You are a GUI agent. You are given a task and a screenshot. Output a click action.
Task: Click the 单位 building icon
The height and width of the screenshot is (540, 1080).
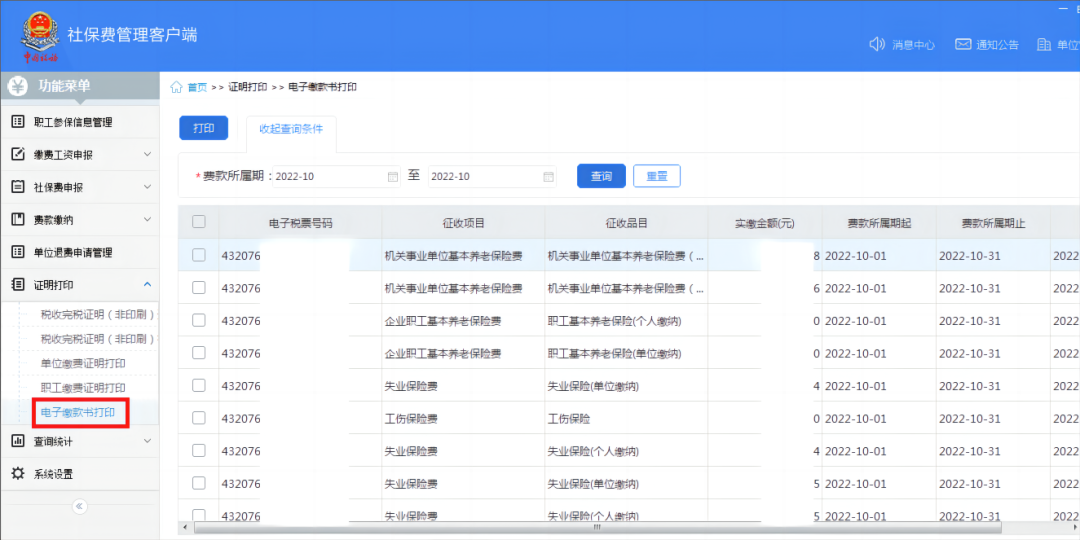click(x=1043, y=45)
